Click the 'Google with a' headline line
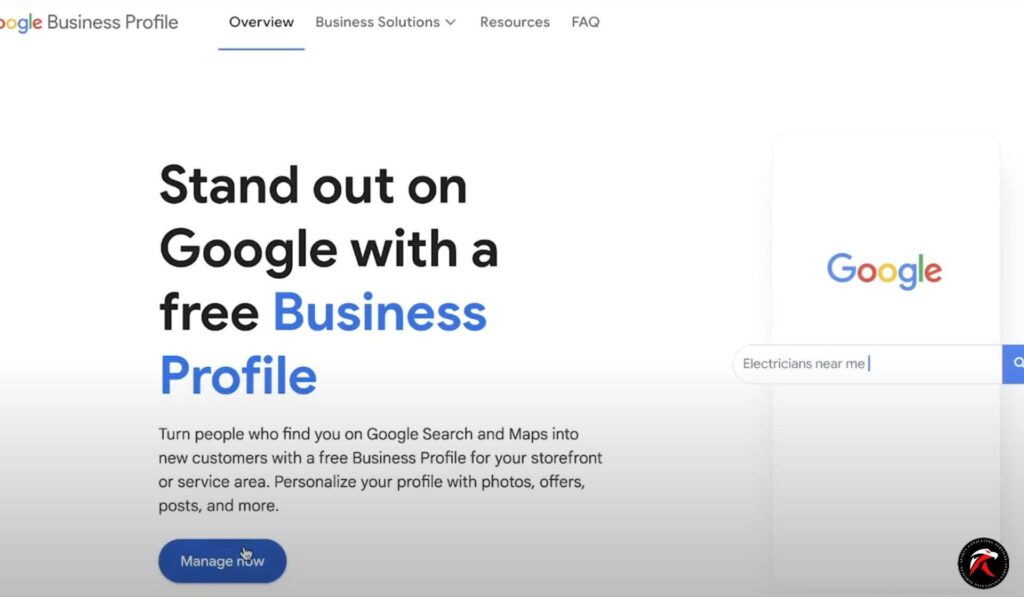The width and height of the screenshot is (1024, 597). 328,249
